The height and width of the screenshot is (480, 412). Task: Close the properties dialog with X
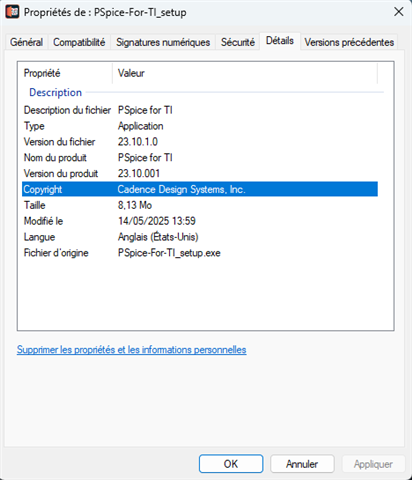click(399, 12)
